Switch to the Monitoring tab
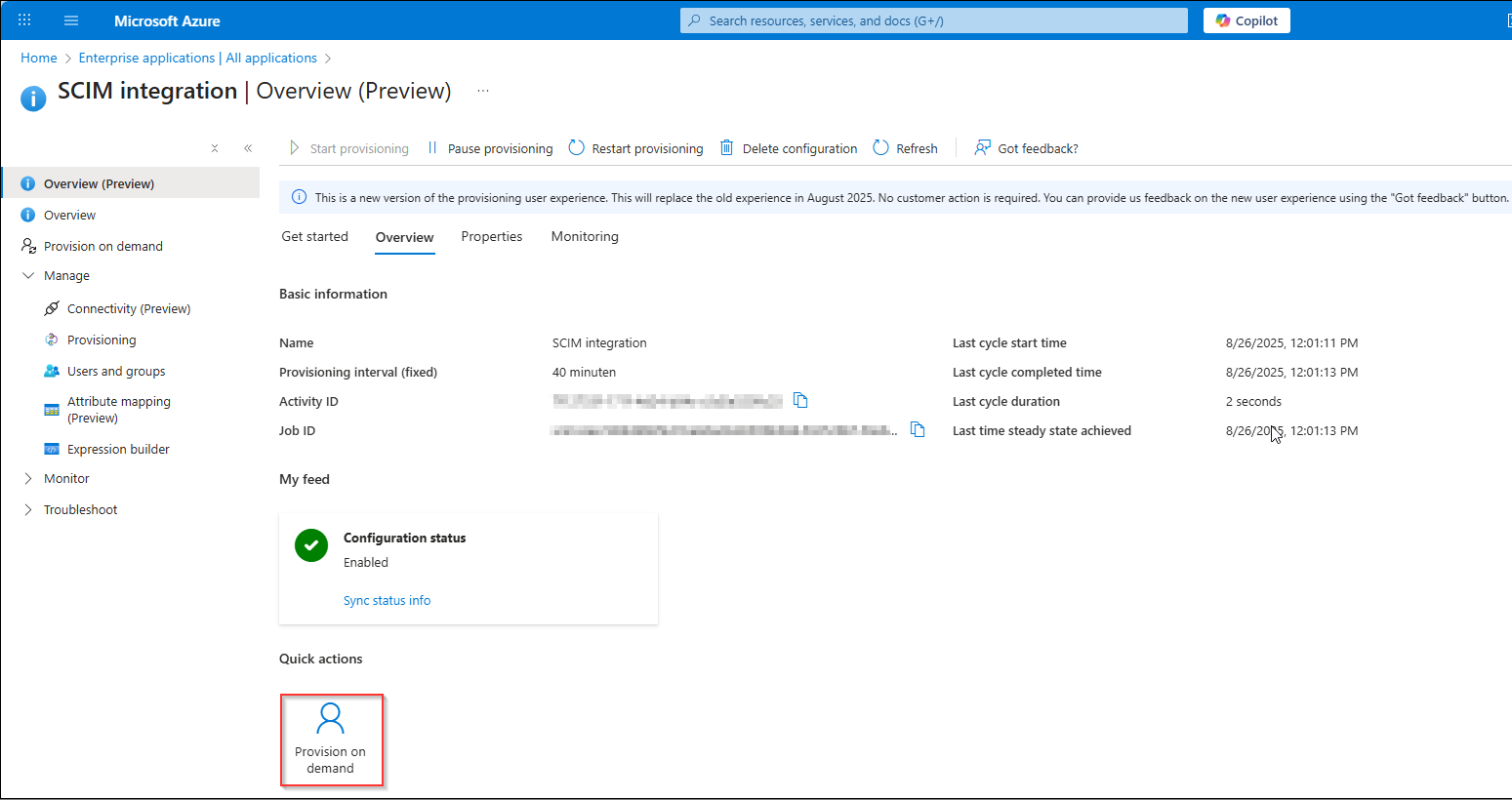 [x=585, y=236]
